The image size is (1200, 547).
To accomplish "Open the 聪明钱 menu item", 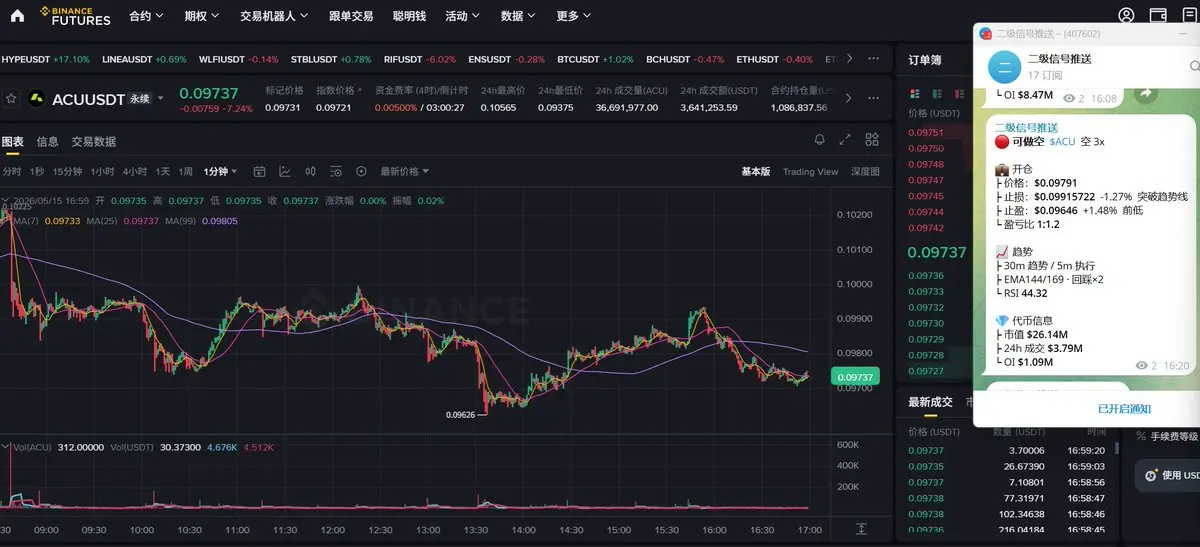I will pos(409,16).
